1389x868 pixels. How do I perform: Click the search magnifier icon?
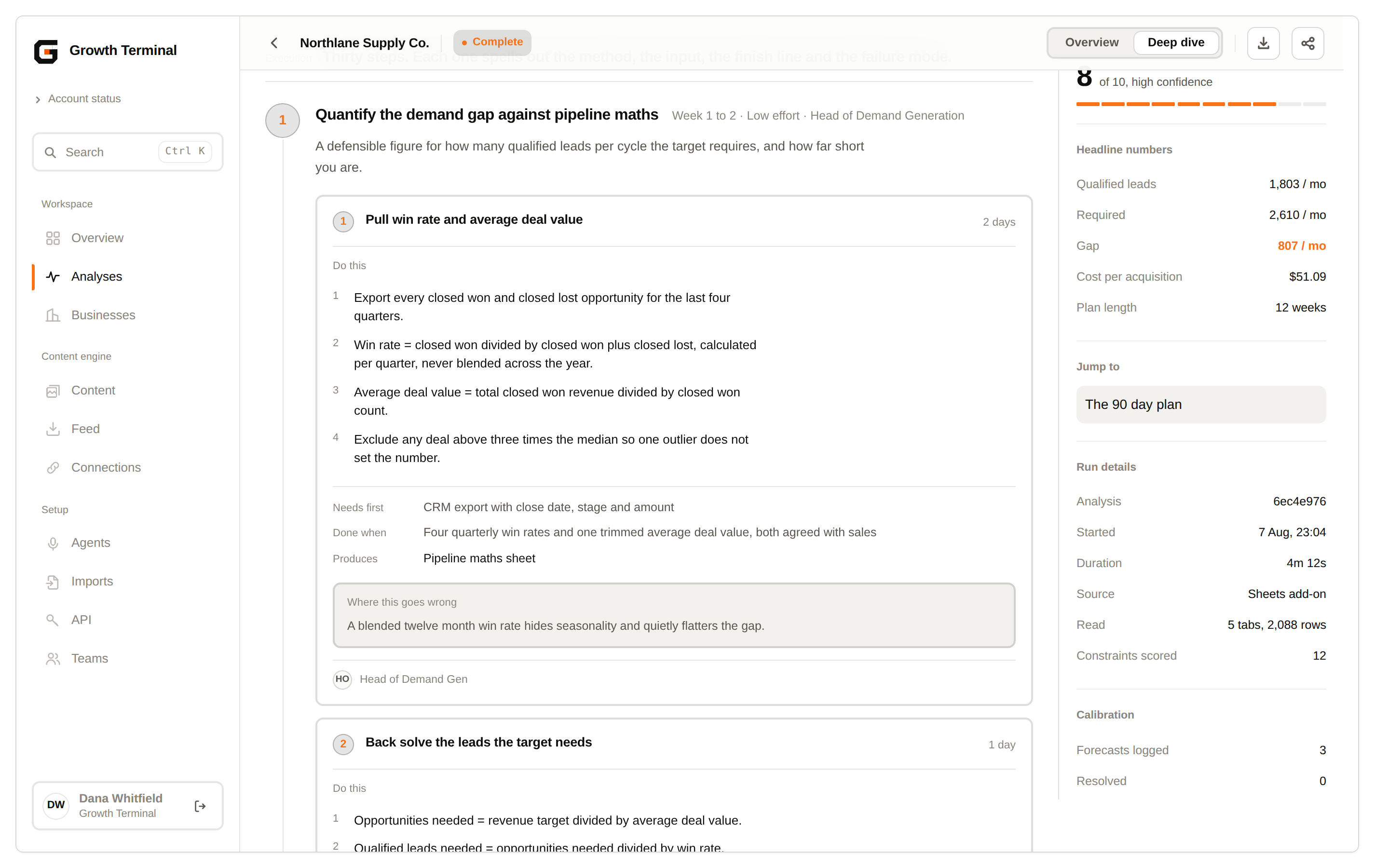(51, 152)
